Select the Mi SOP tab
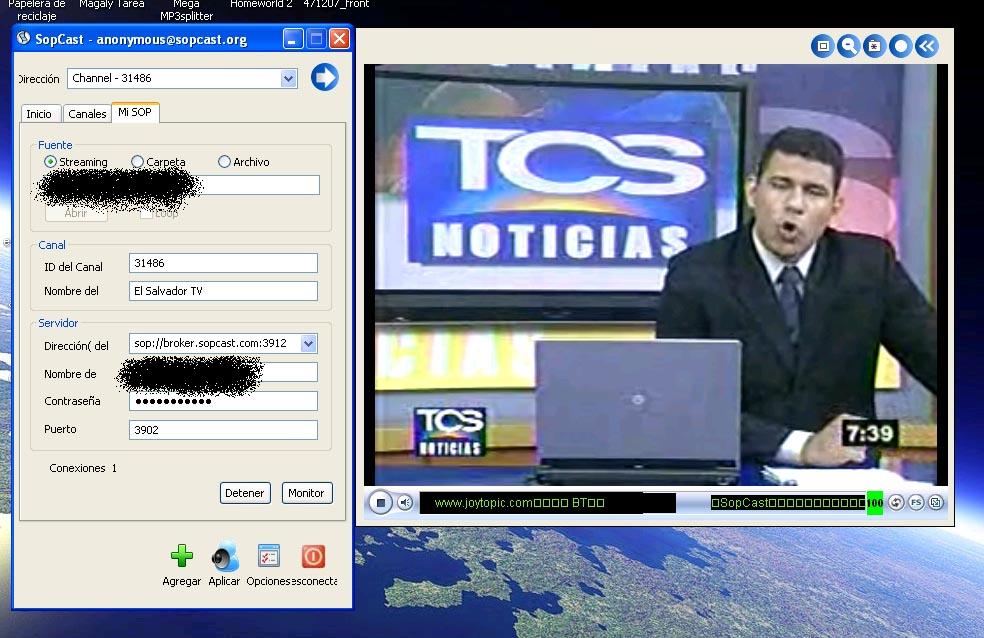Viewport: 984px width, 638px height. (135, 112)
